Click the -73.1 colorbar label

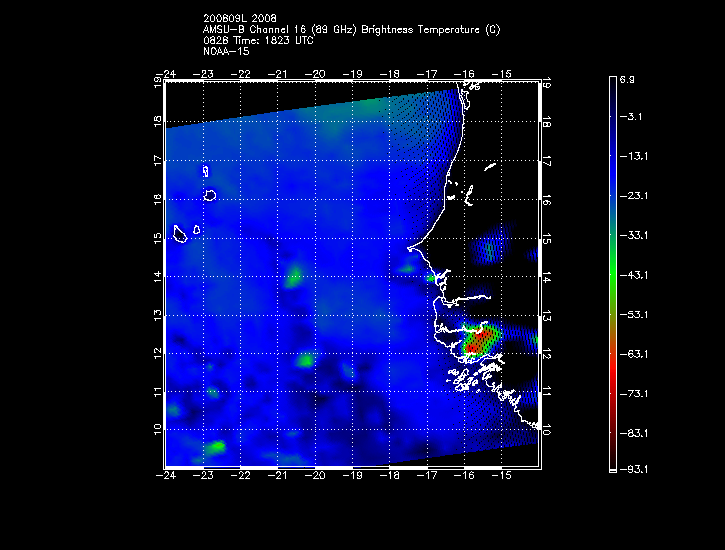click(x=633, y=394)
